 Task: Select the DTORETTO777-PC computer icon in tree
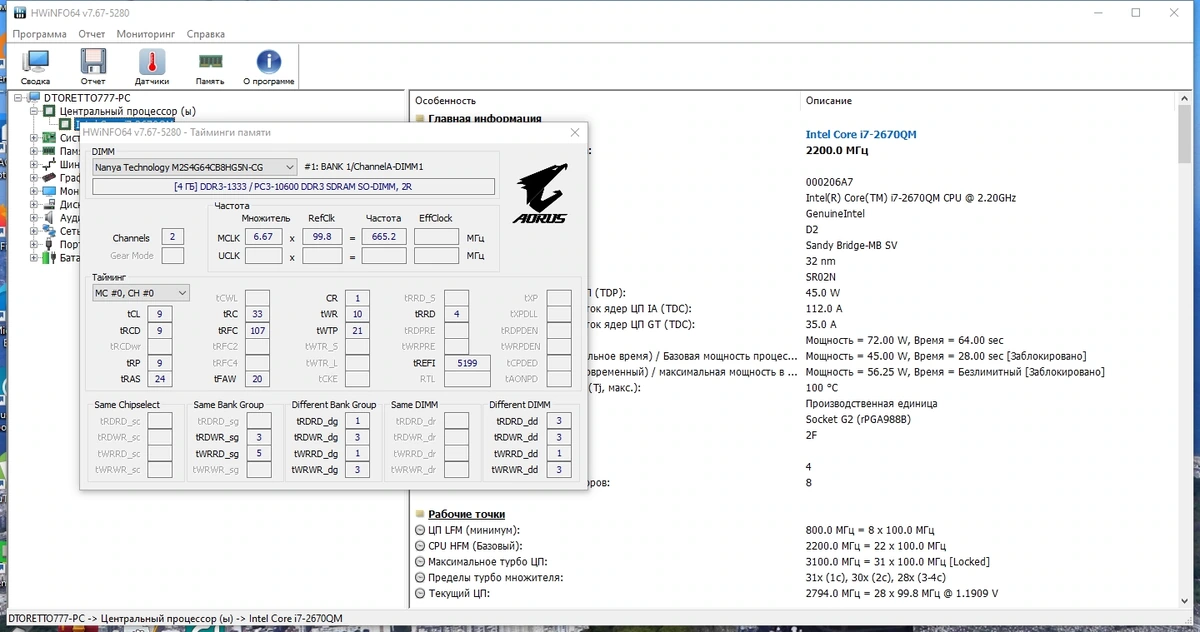[33, 98]
